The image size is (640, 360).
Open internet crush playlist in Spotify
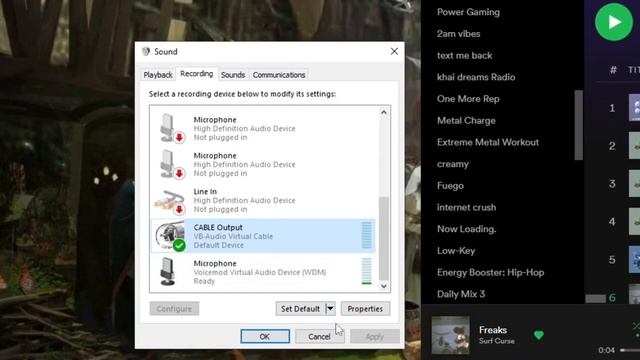(x=467, y=207)
